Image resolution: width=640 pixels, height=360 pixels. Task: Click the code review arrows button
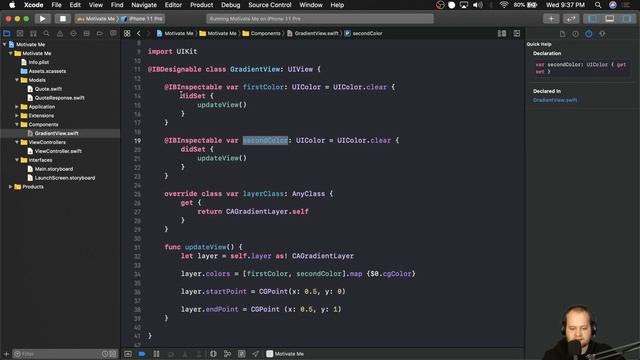point(571,19)
